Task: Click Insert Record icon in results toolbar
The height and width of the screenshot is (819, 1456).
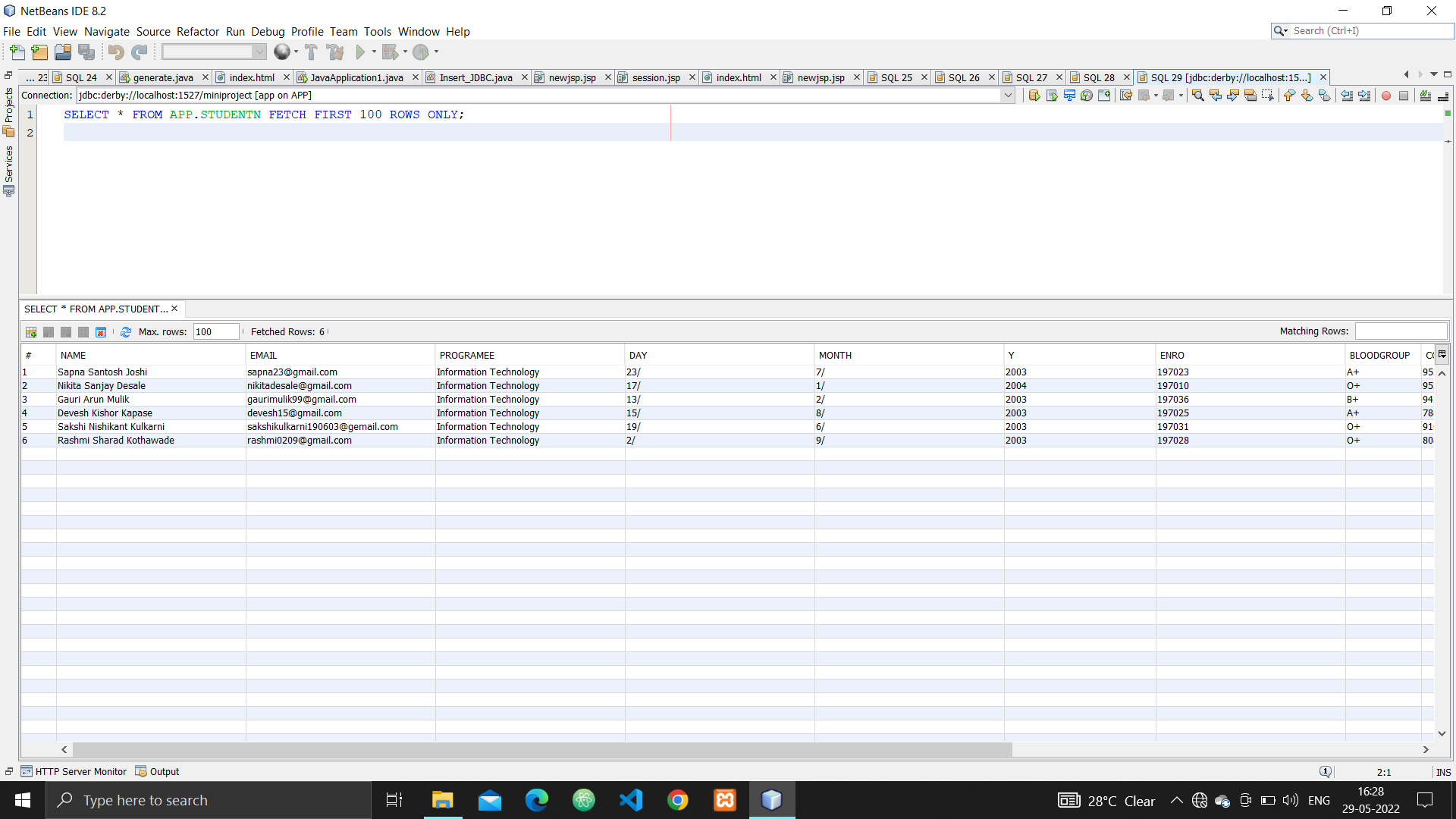Action: tap(31, 332)
